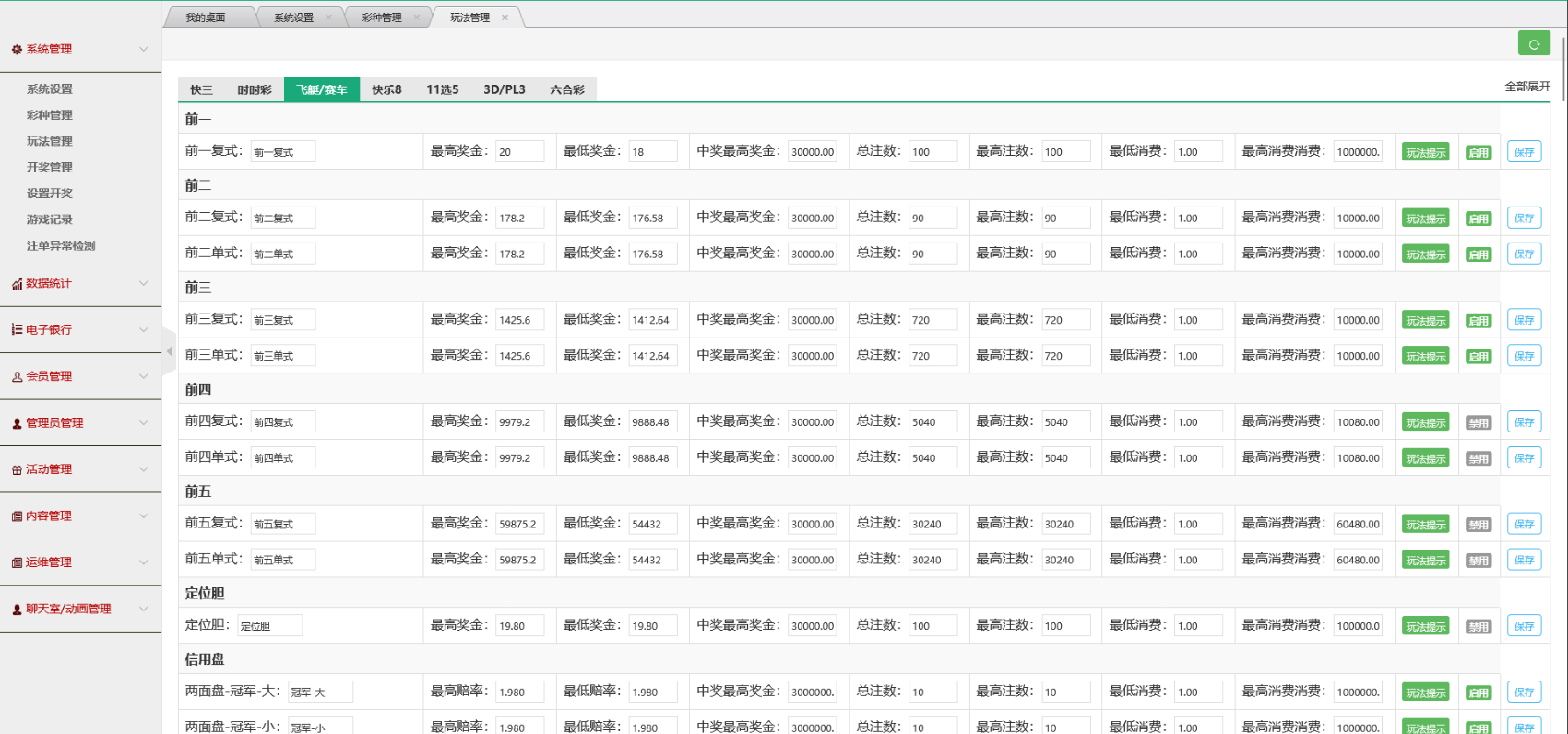Click the 内容管理 icon in sidebar
This screenshot has width=1568, height=734.
[17, 516]
